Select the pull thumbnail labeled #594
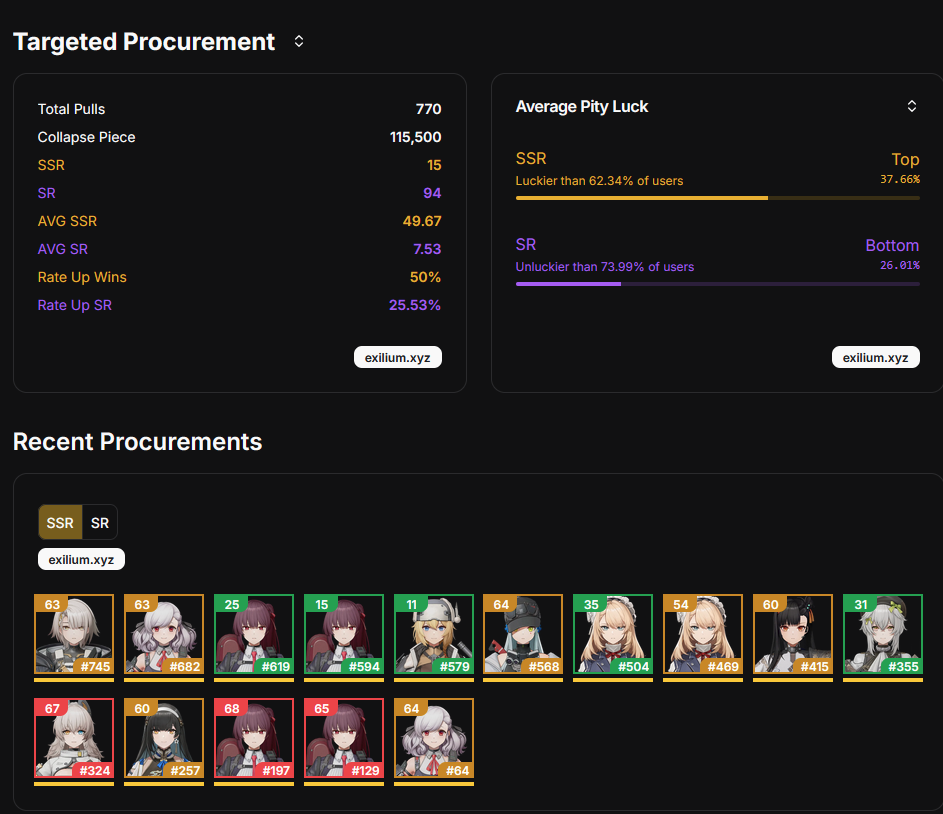Screen dimensions: 943x814 (x=343, y=634)
